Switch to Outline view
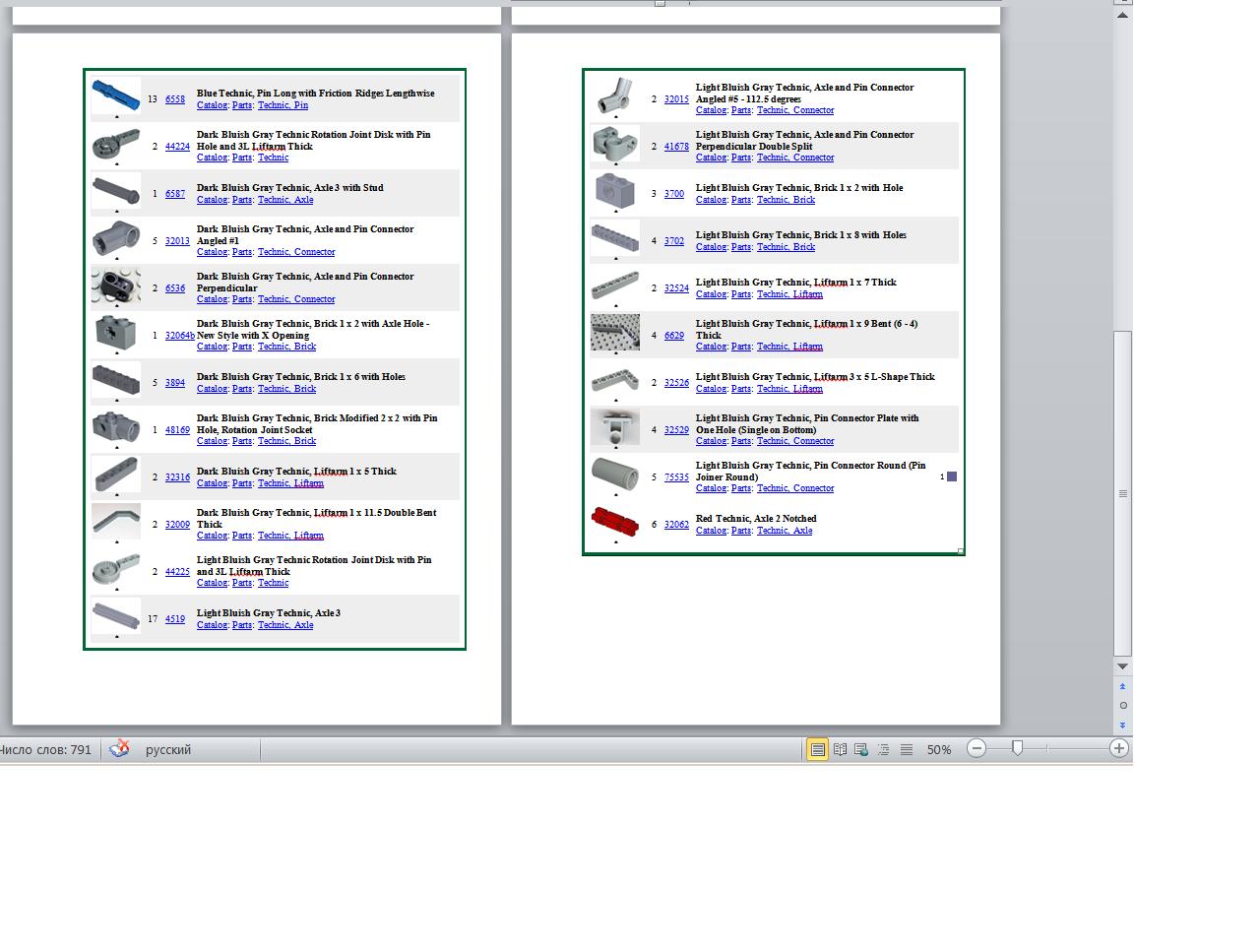 coord(884,749)
